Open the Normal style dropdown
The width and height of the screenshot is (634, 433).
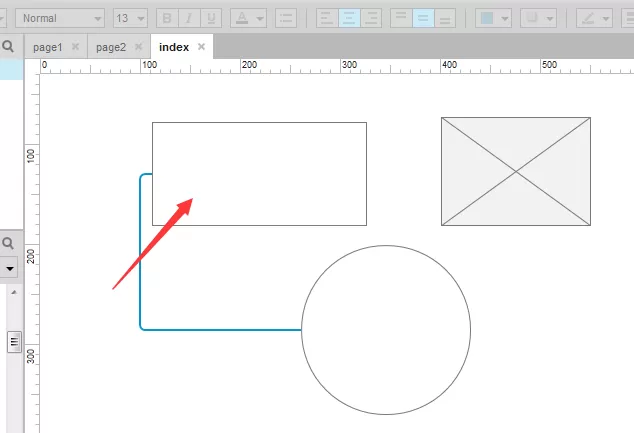tap(60, 18)
